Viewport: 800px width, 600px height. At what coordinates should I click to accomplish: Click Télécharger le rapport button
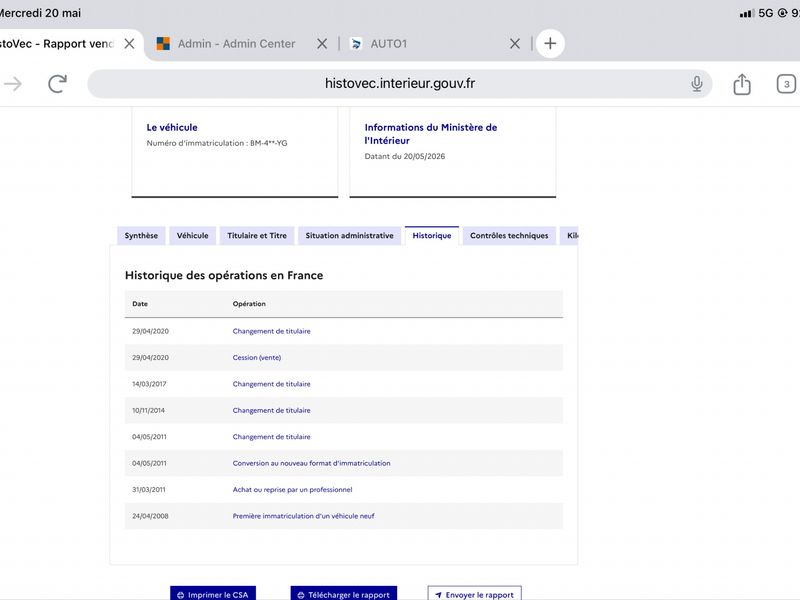click(343, 594)
